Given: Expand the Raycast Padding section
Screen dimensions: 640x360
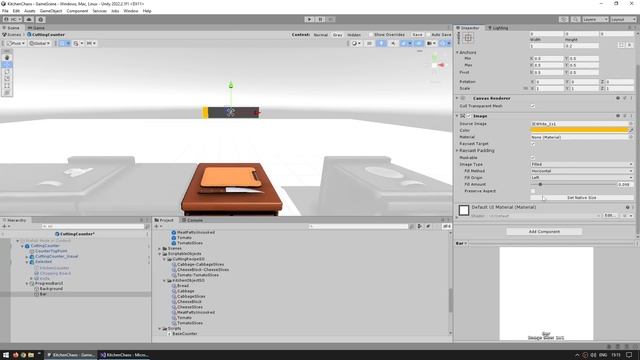Looking at the screenshot, I should [x=457, y=151].
